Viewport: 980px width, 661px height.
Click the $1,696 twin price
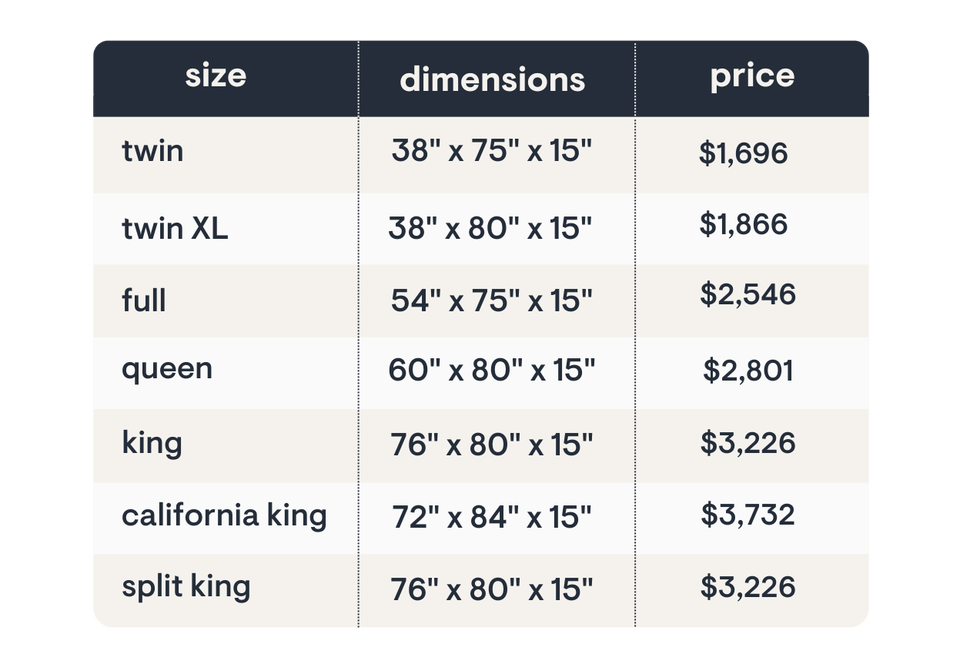pyautogui.click(x=743, y=153)
